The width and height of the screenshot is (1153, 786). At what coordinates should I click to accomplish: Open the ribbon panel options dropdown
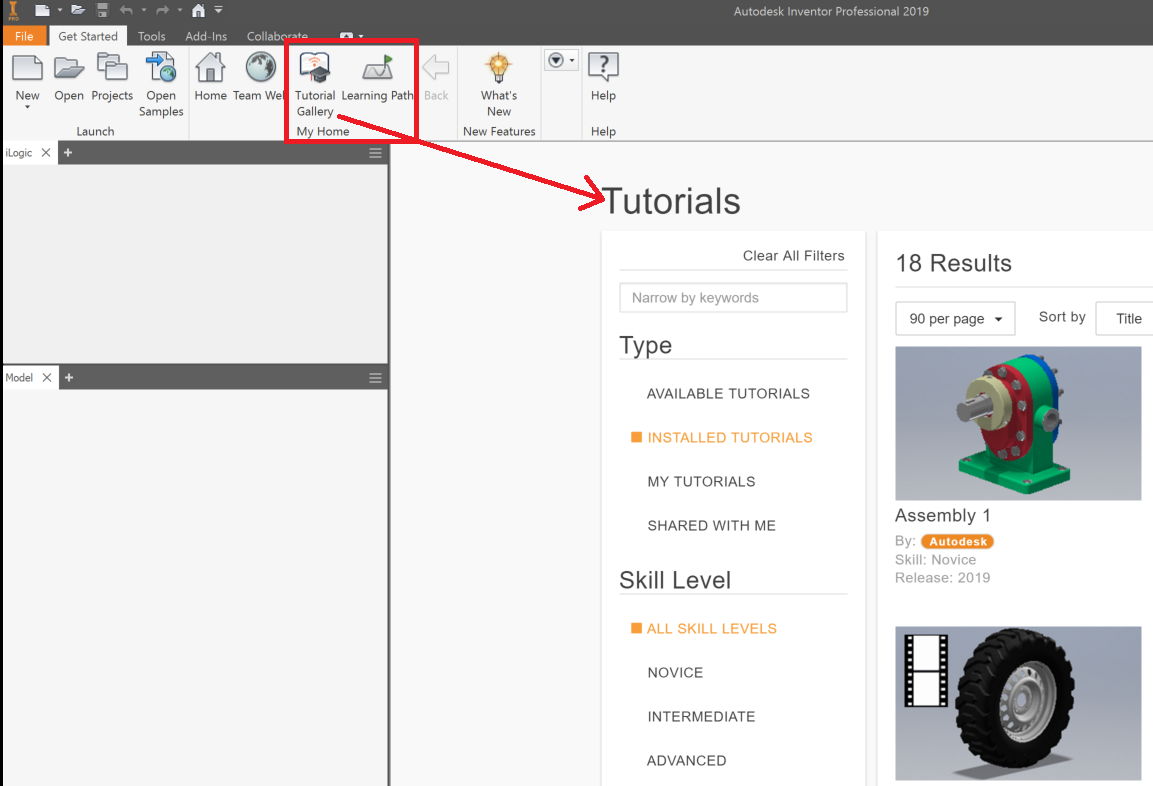561,60
